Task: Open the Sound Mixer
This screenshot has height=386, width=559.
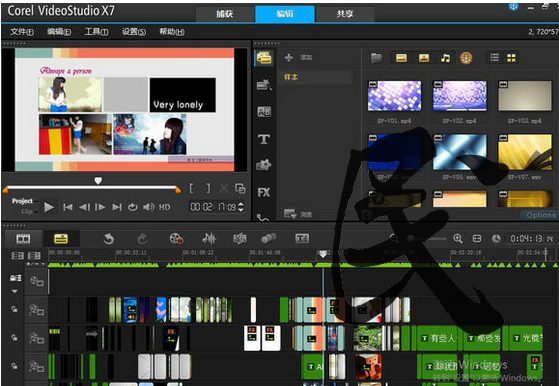Action: [x=209, y=239]
